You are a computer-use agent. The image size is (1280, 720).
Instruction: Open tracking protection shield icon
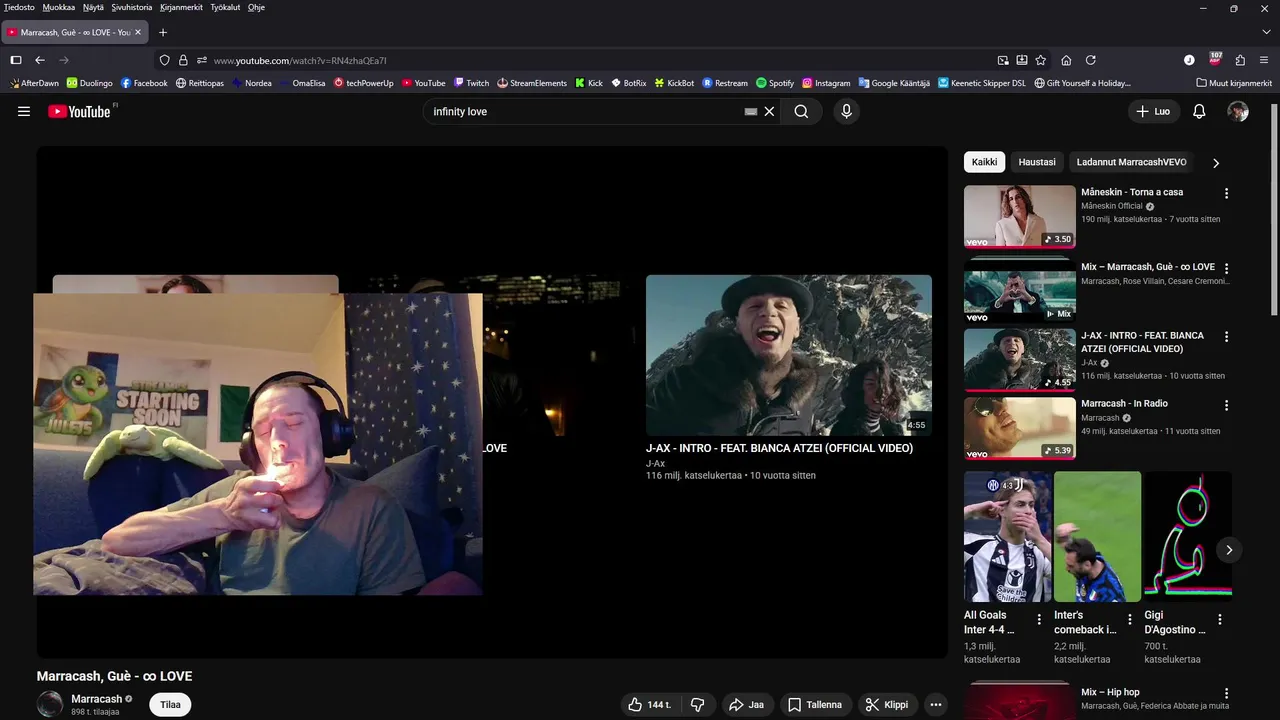165,60
